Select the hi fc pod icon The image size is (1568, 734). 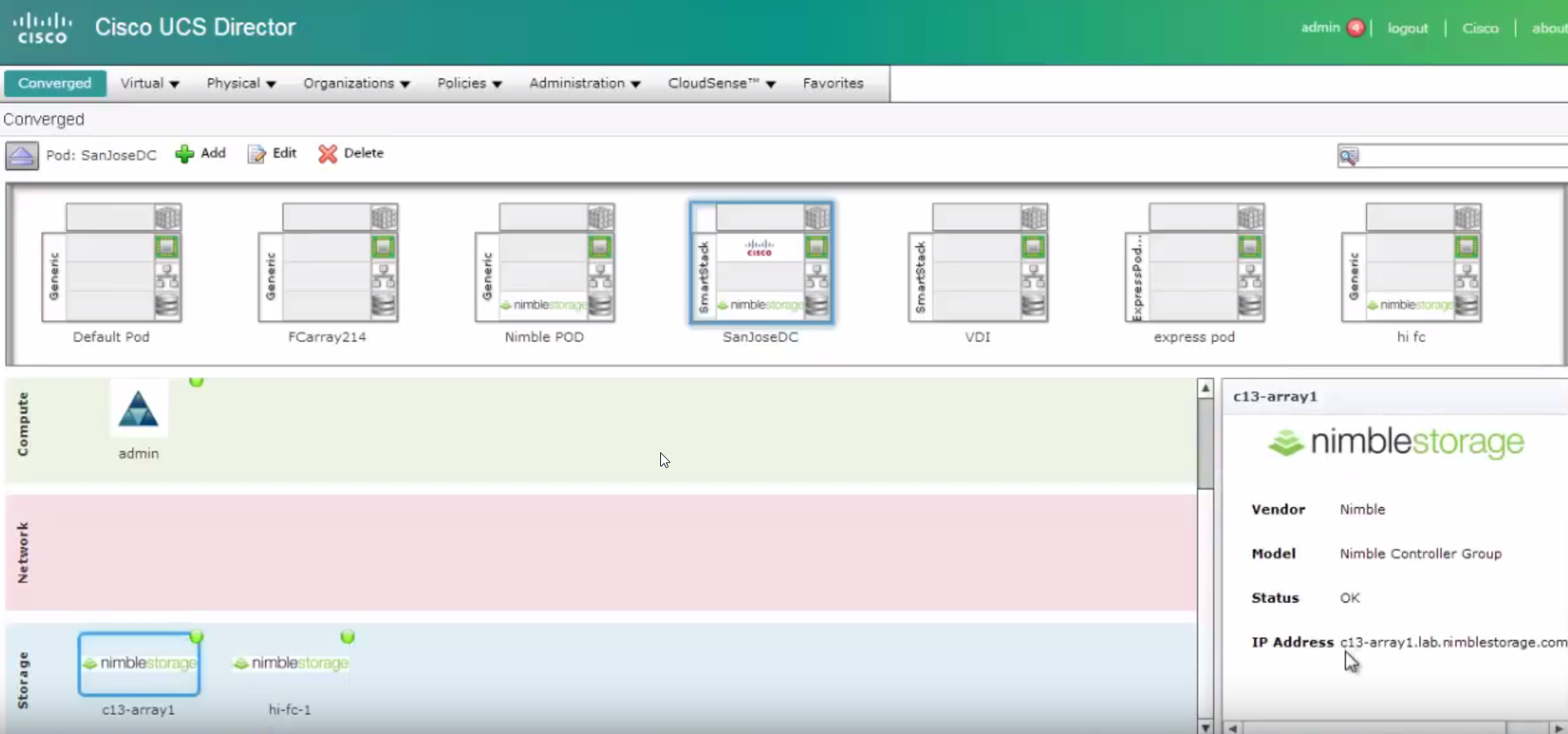(1411, 263)
